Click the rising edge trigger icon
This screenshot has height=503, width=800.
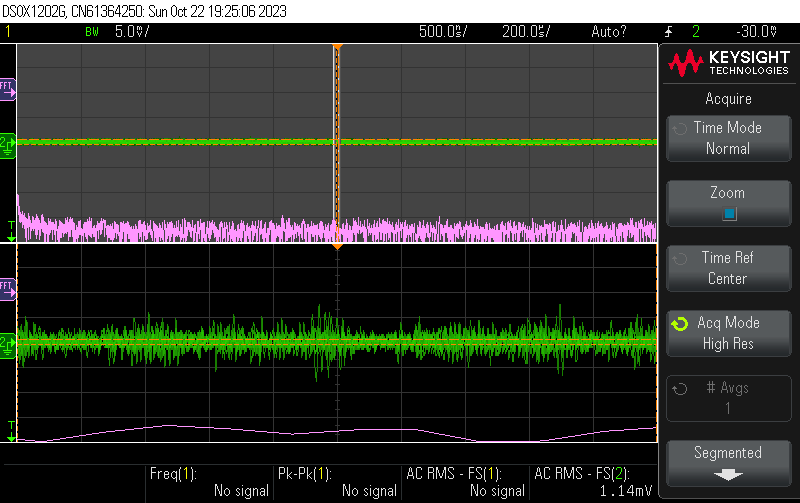pos(668,32)
